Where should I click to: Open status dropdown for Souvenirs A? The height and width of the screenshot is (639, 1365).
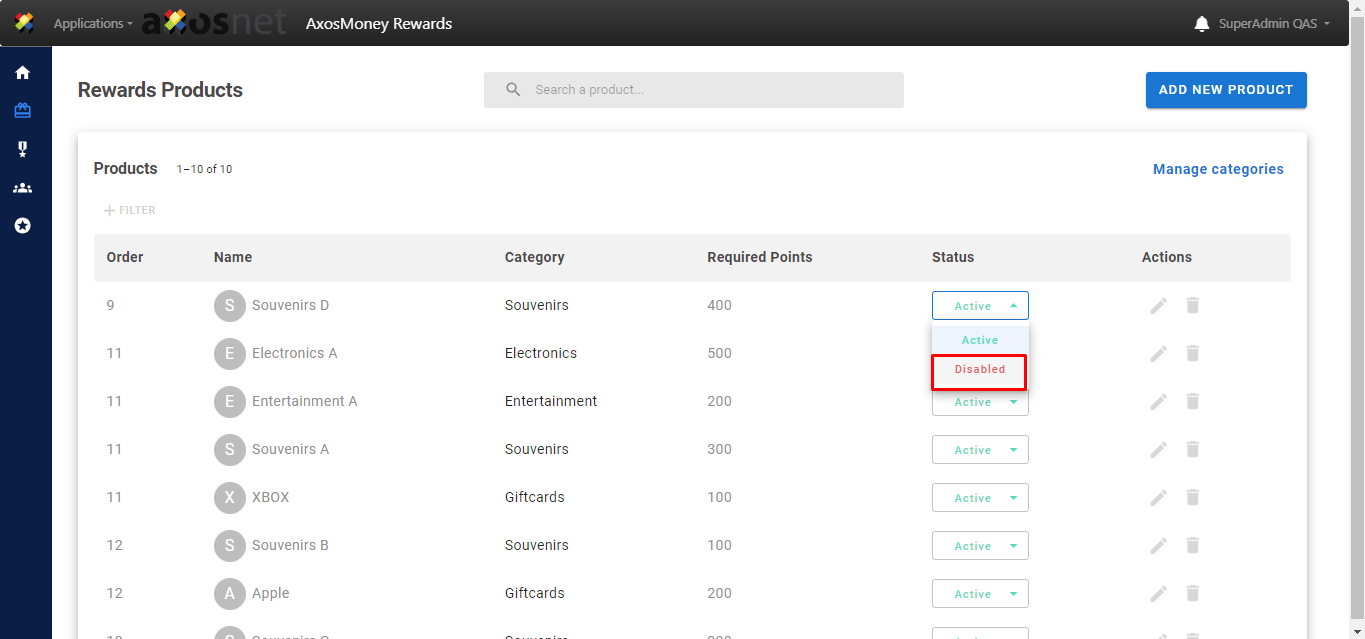(x=980, y=450)
